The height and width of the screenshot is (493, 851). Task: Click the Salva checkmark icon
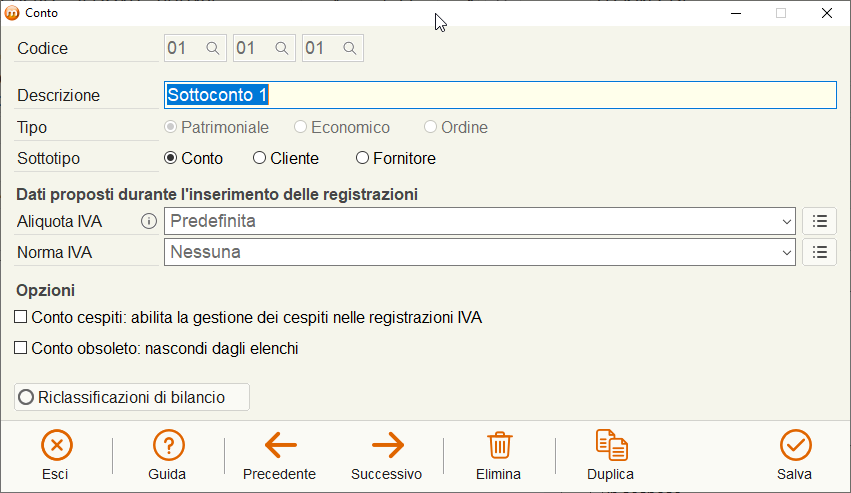[796, 445]
